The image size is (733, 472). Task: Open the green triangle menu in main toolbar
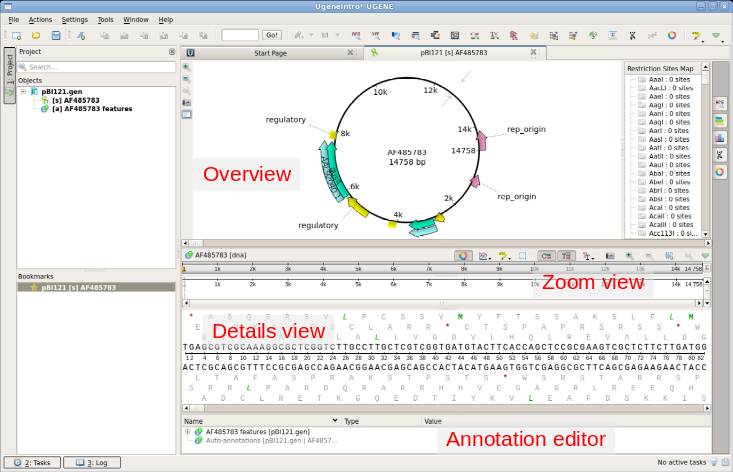(x=716, y=36)
